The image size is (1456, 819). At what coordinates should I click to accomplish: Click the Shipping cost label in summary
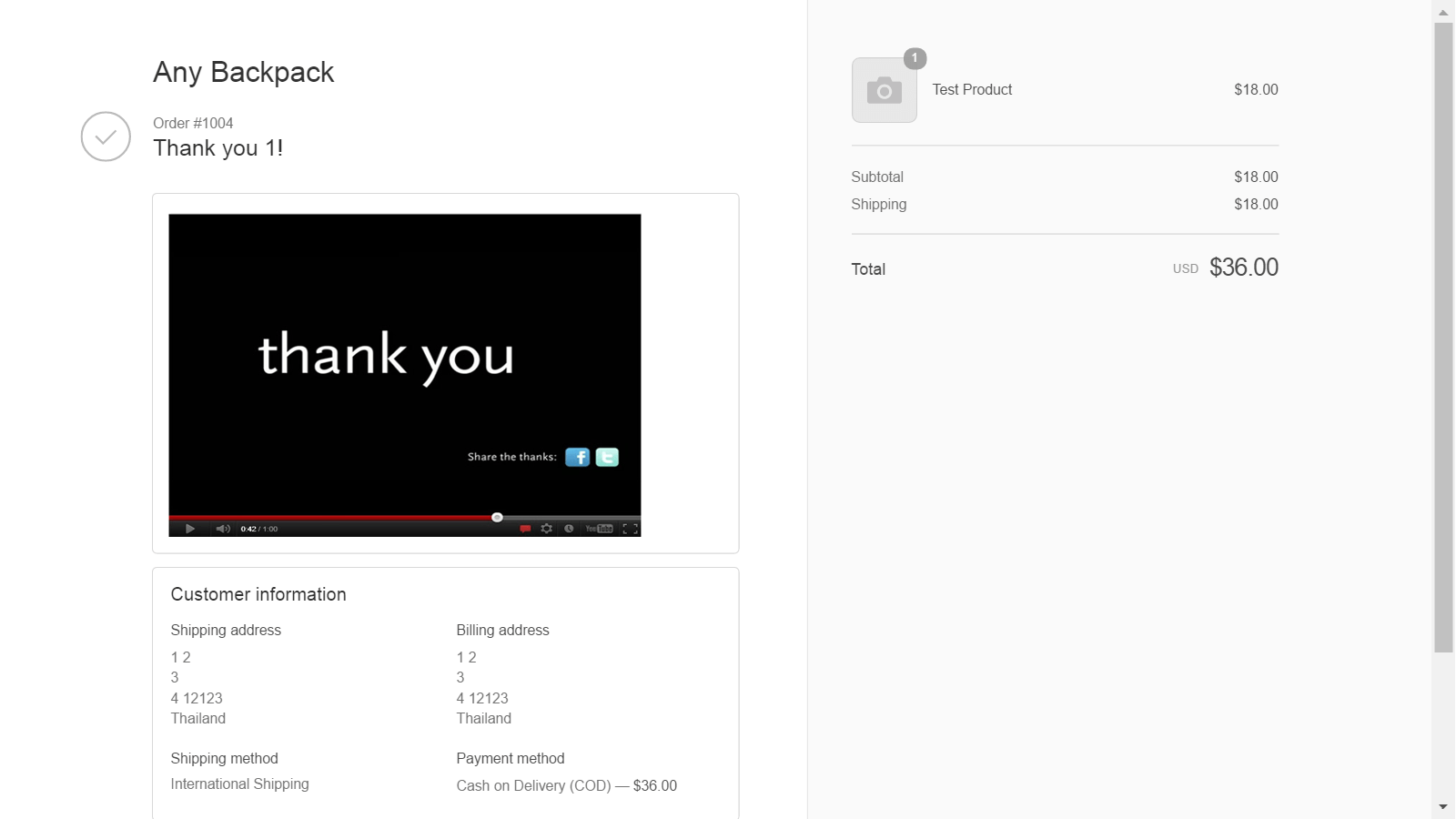point(878,204)
